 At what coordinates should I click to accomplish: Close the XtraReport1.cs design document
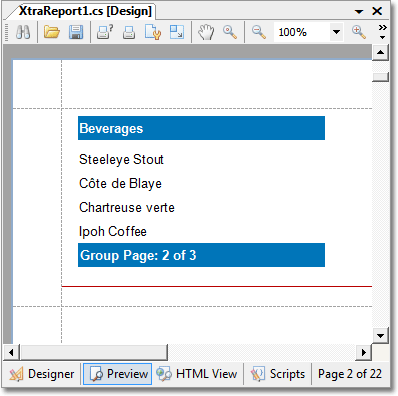click(377, 11)
